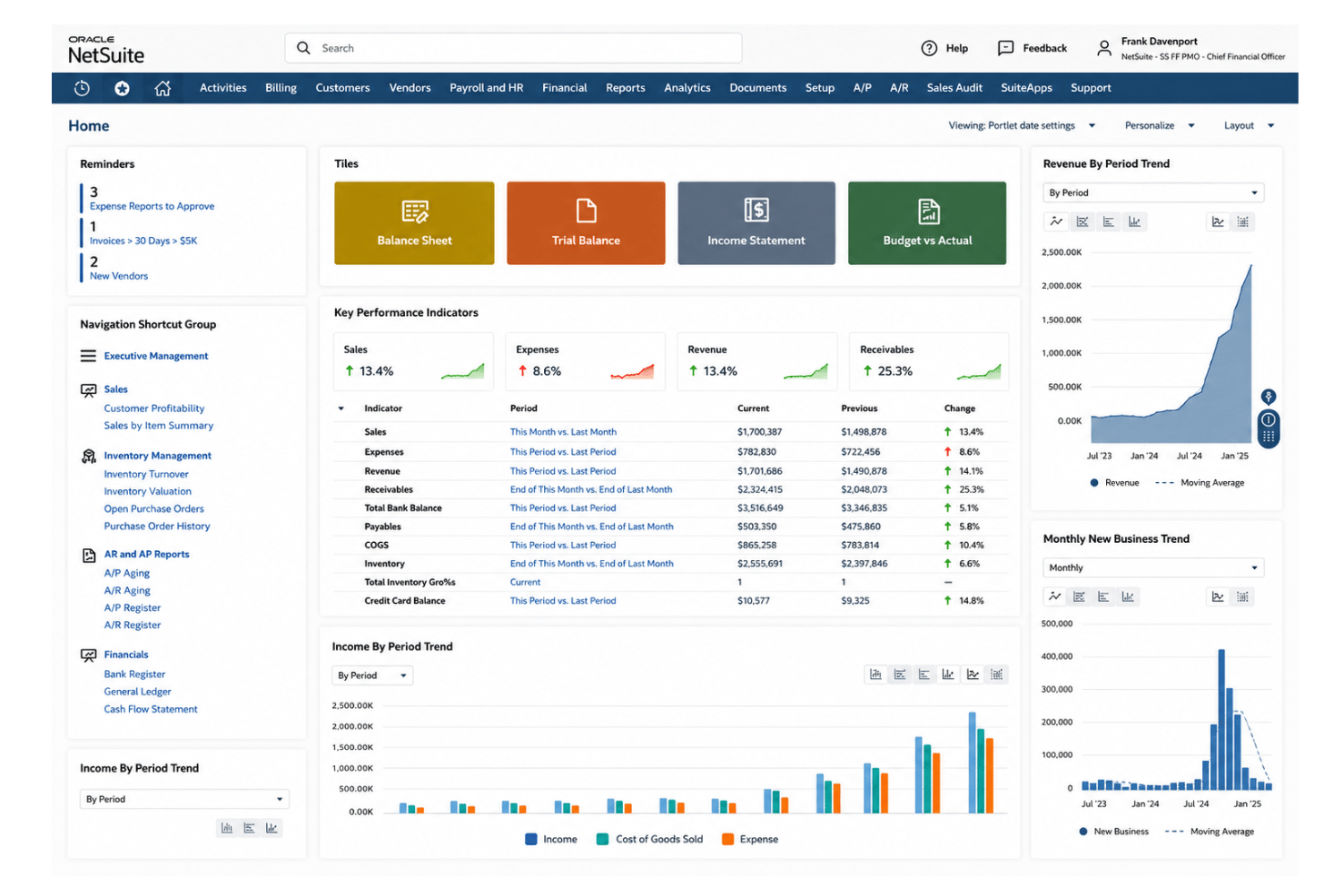The image size is (1344, 896).
Task: Open the Personalize dropdown
Action: 1160,125
